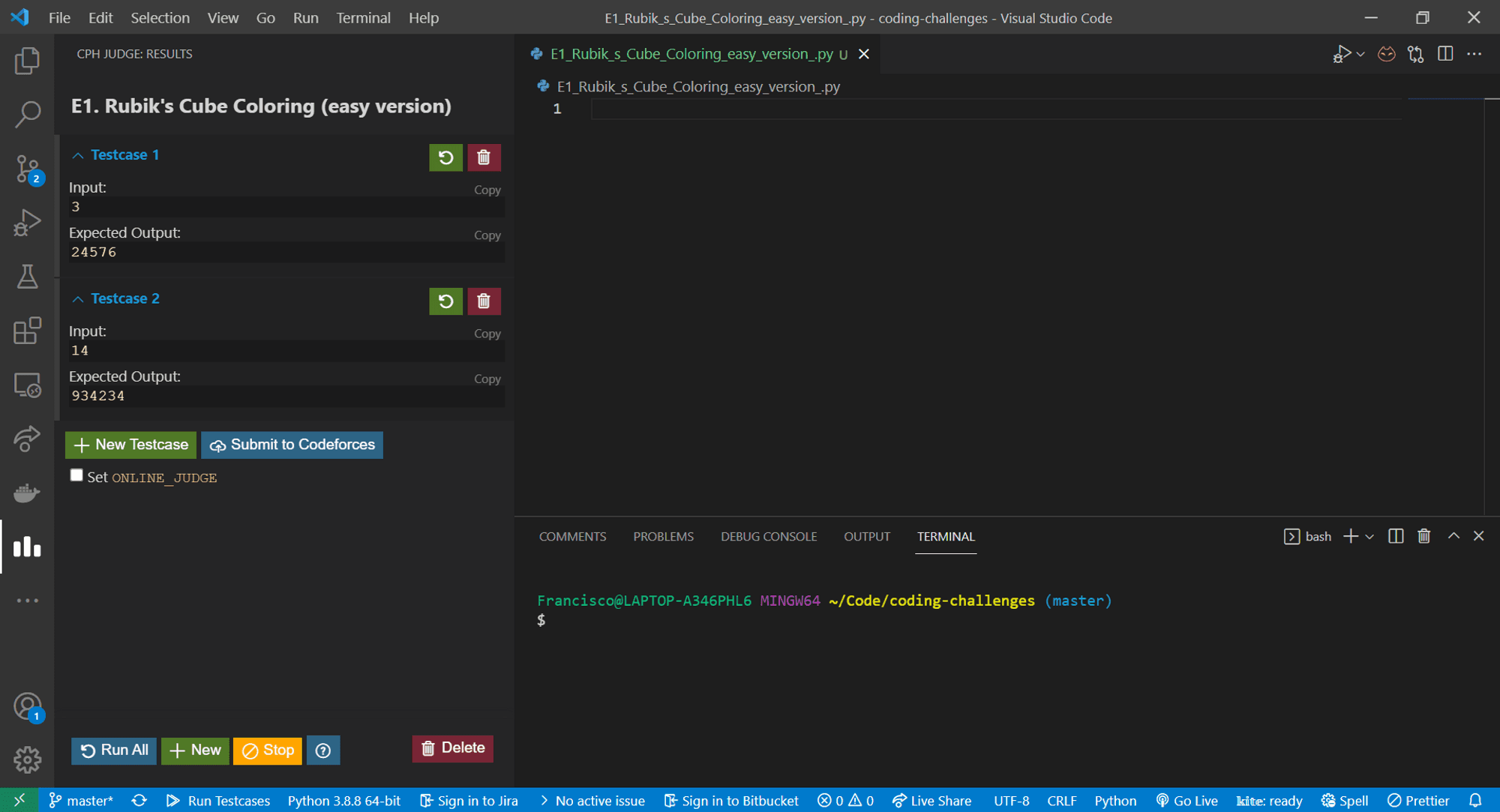
Task: Enable the Set ONLINE_JUDGE checkbox
Action: 76,475
